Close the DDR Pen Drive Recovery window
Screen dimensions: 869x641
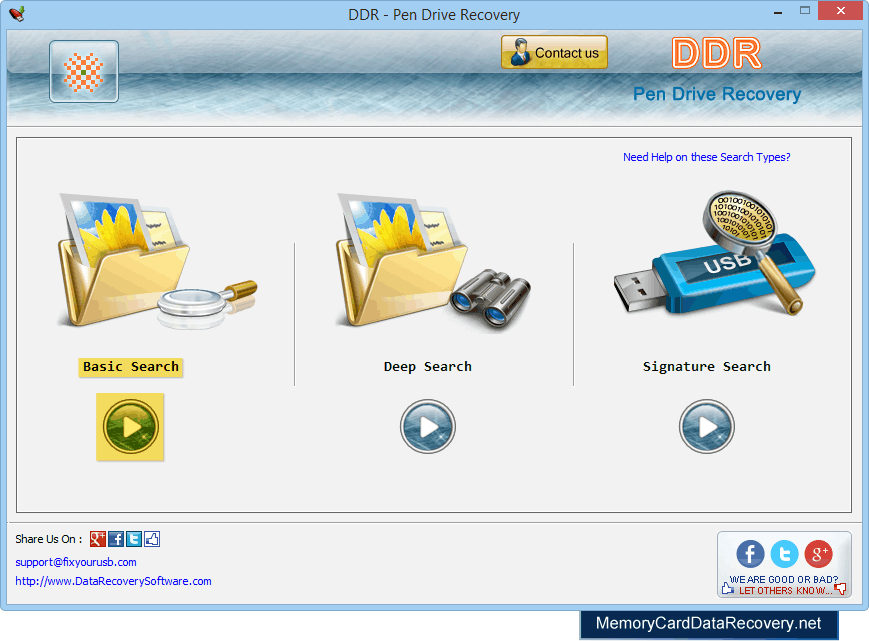[840, 11]
